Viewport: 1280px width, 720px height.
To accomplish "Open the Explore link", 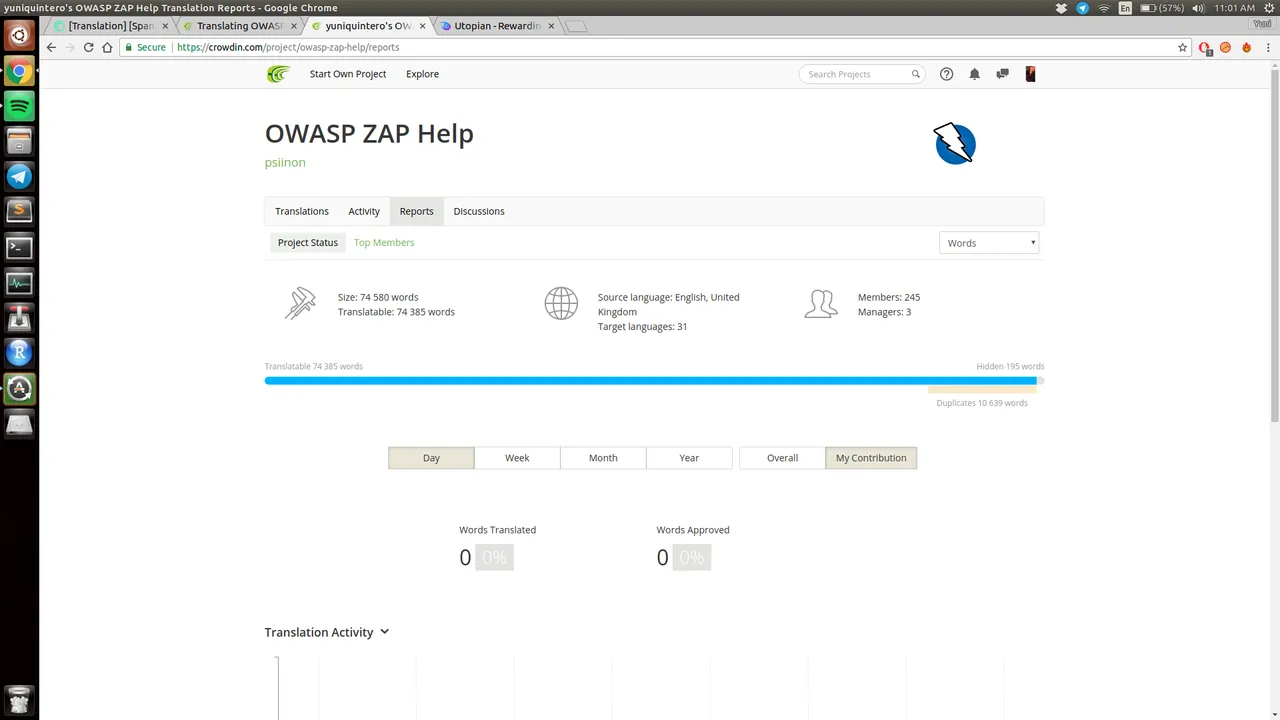I will 422,74.
